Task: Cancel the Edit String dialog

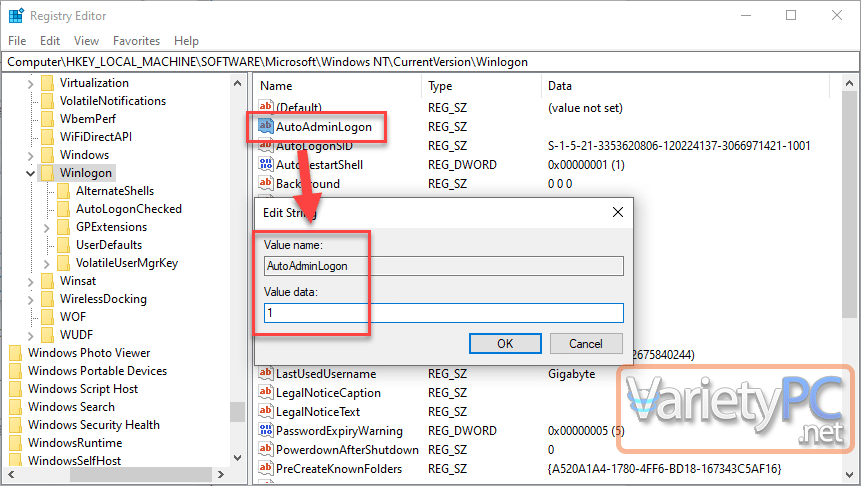Action: (586, 344)
